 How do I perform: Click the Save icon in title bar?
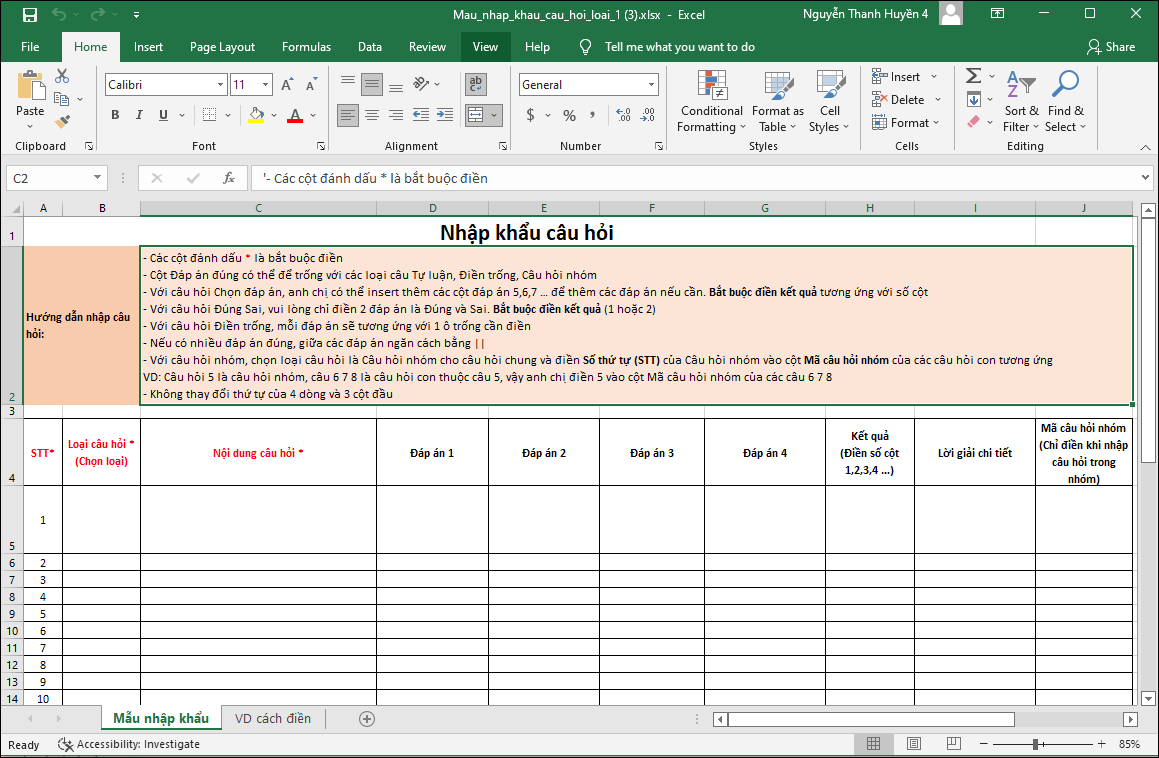pos(29,15)
